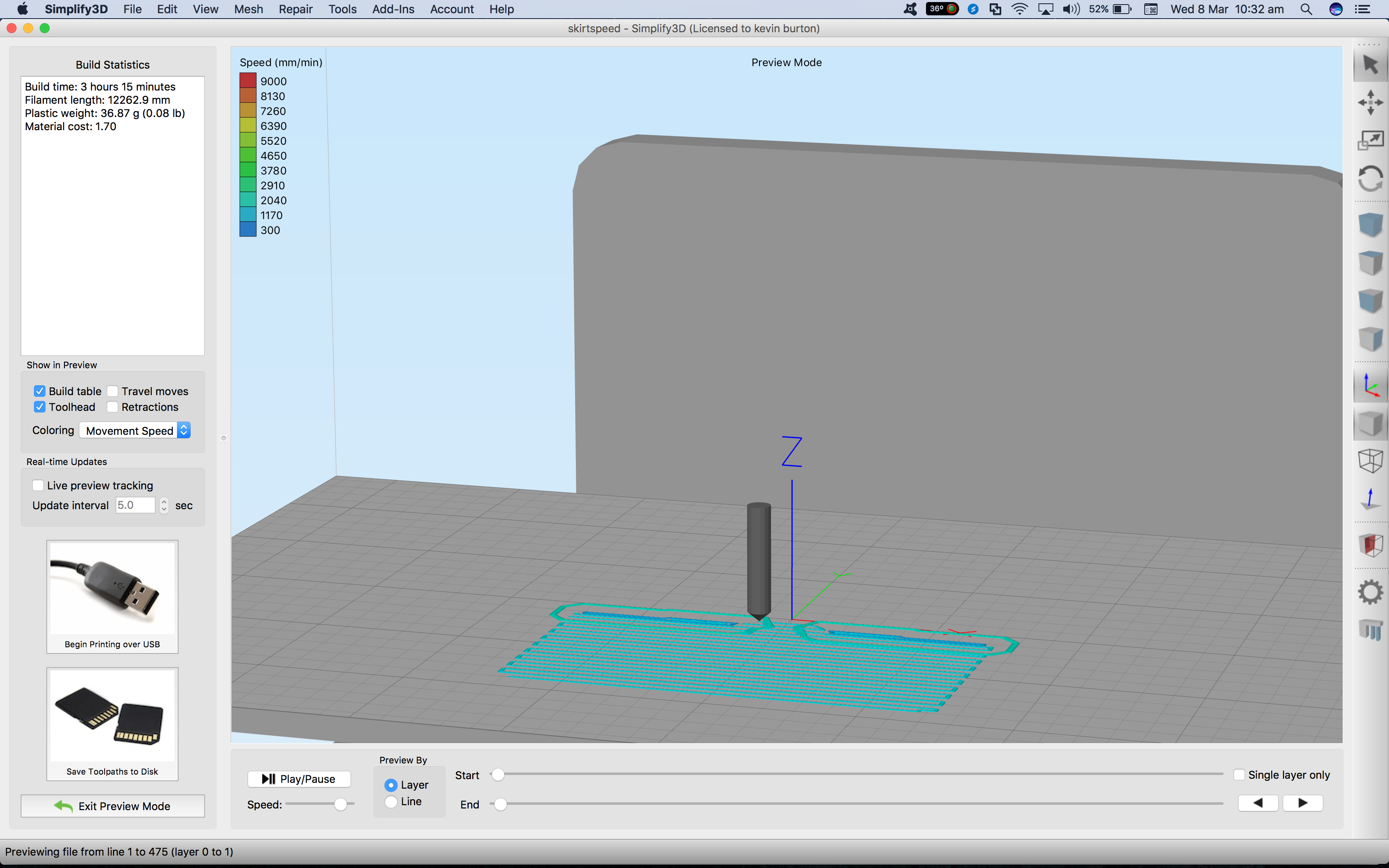
Task: Toggle surface normals display
Action: [1370, 498]
